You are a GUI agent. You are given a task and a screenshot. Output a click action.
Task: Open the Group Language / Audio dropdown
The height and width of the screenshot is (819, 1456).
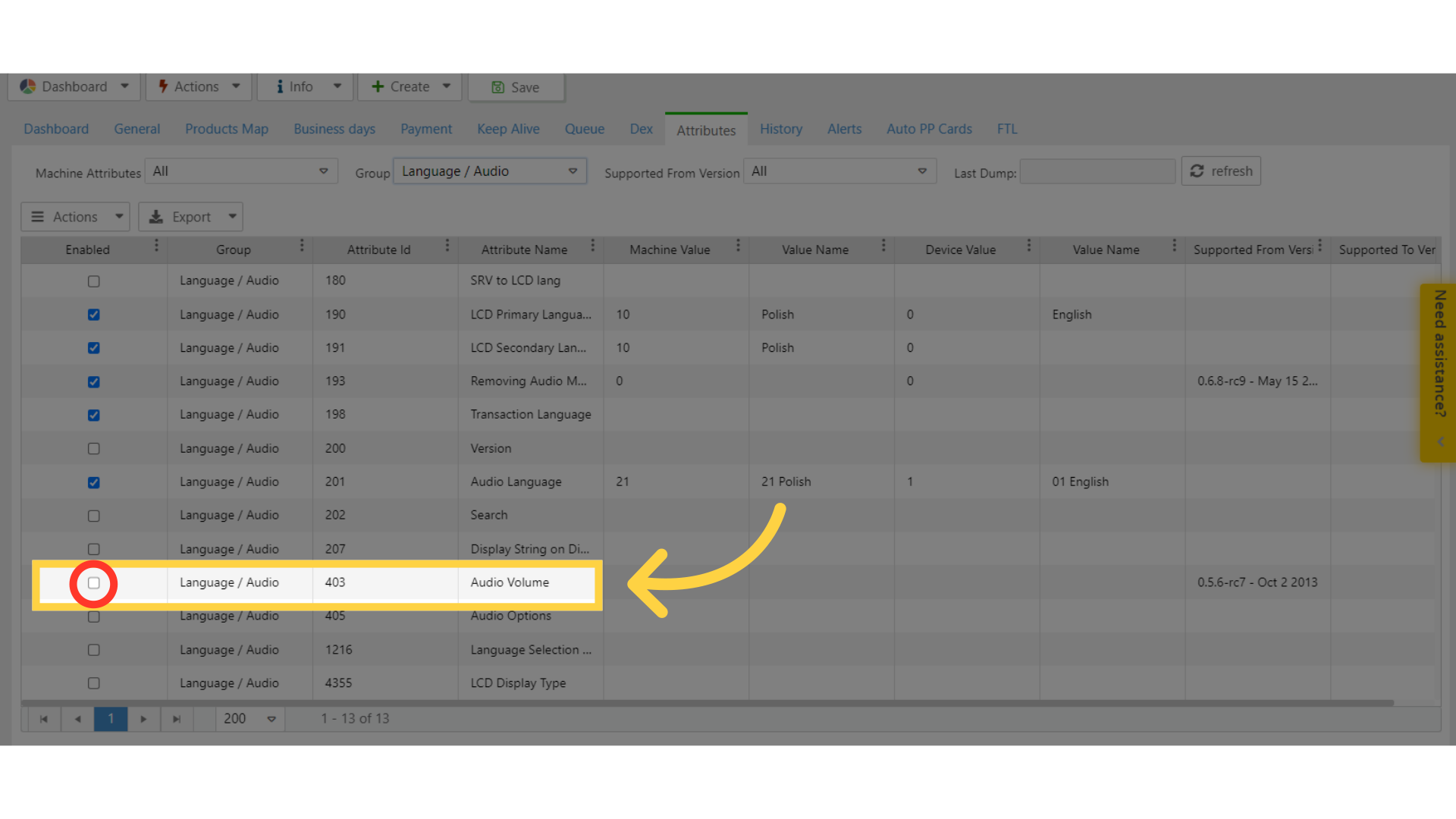tap(490, 171)
